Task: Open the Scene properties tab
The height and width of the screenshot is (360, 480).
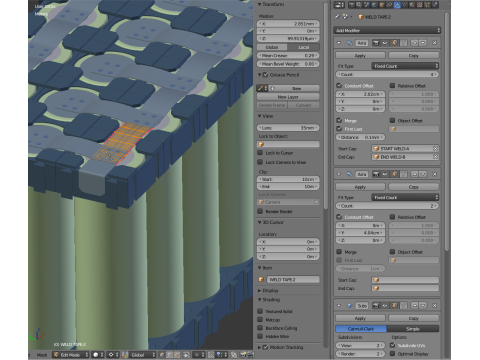Action: 367,5
